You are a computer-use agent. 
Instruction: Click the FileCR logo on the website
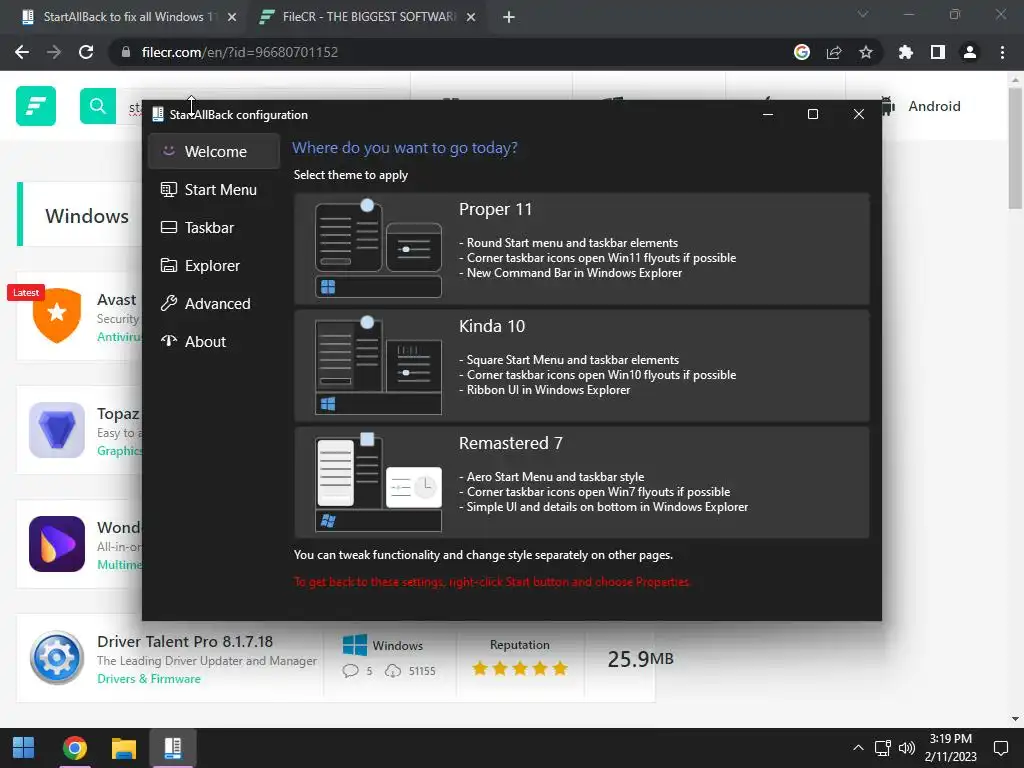tap(36, 106)
